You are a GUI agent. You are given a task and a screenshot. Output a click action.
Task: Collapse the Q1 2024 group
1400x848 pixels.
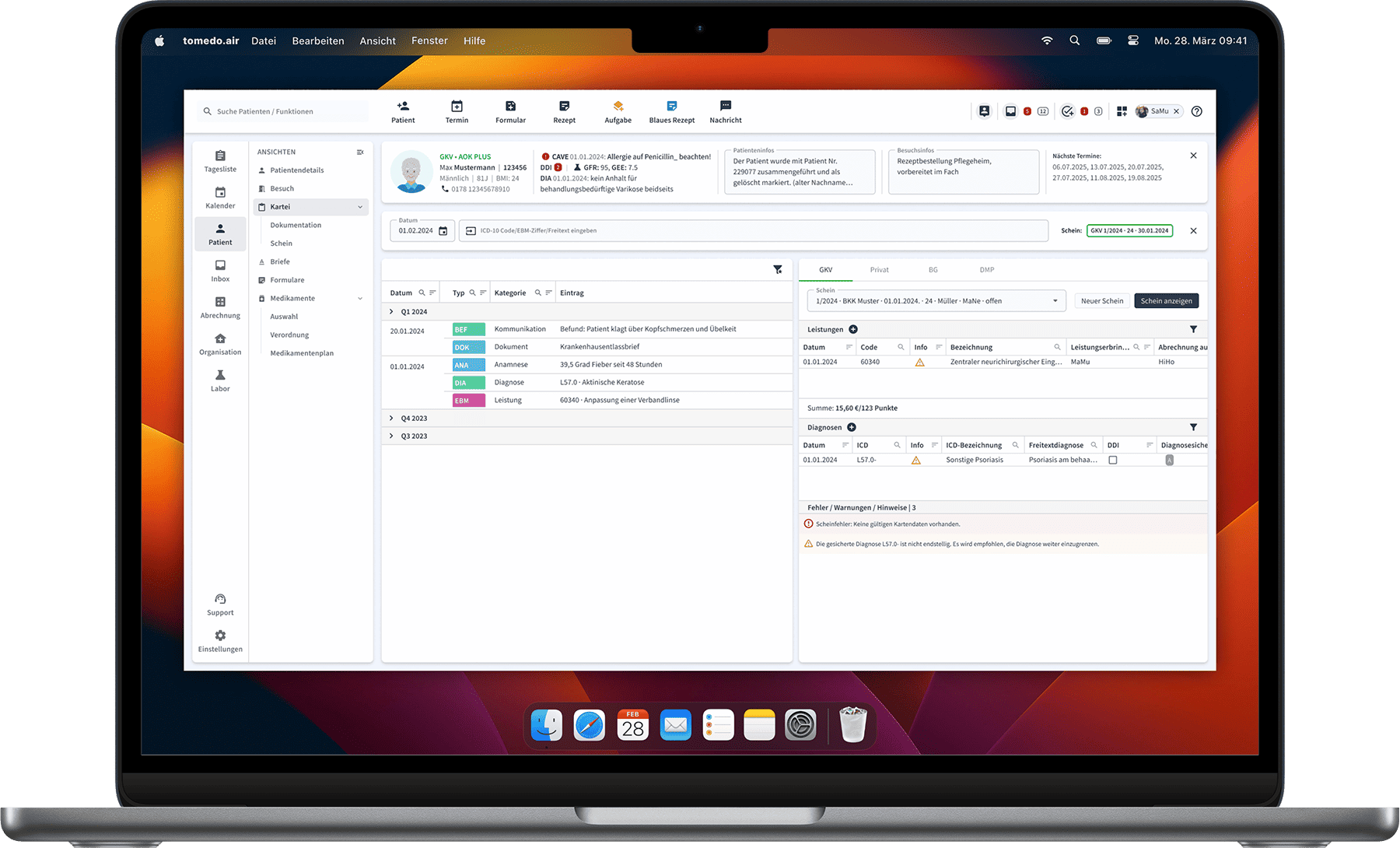[x=391, y=311]
